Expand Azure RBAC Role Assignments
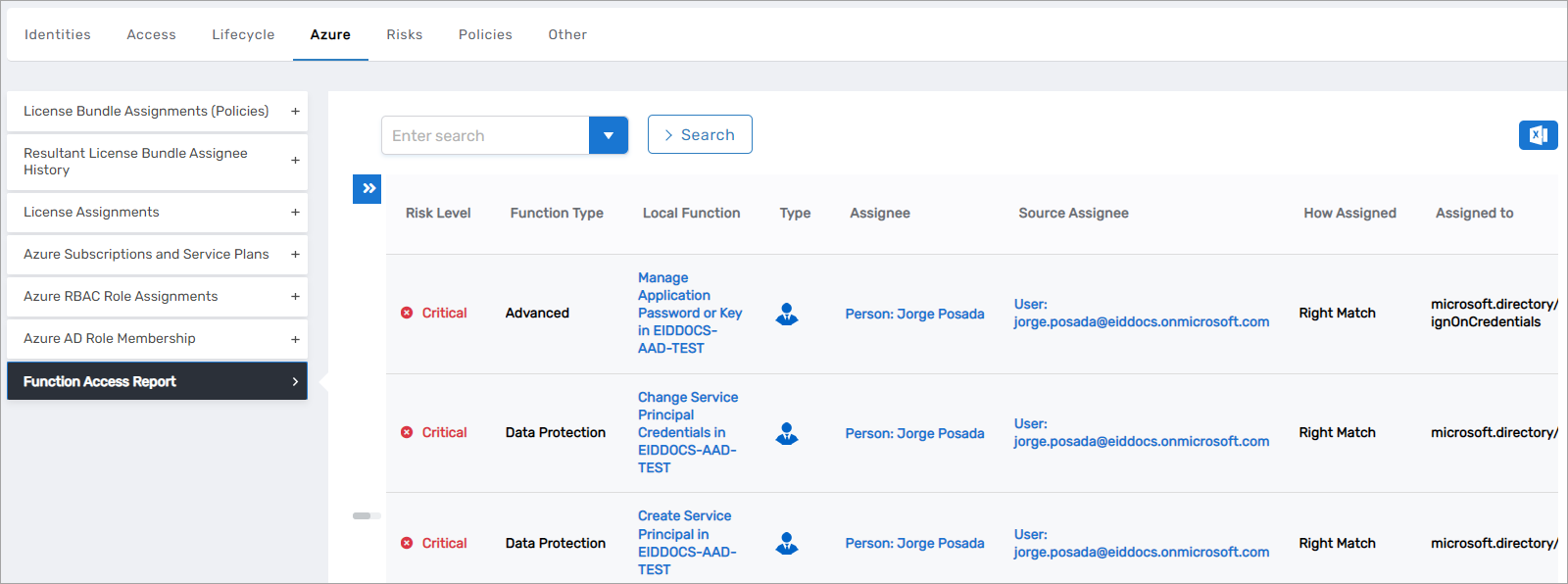Image resolution: width=1568 pixels, height=584 pixels. point(295,297)
